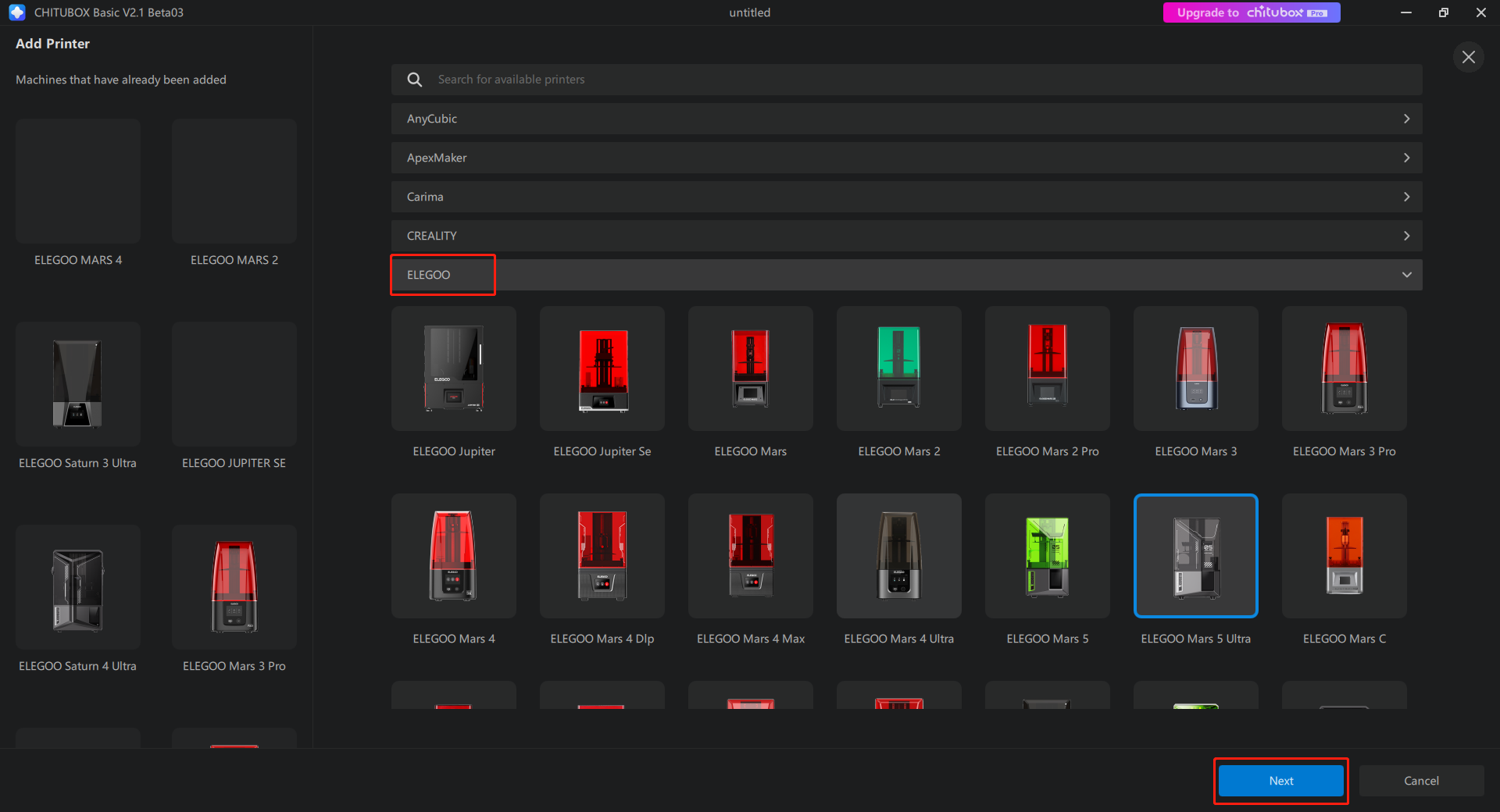Expand the Carima brand row

point(906,197)
